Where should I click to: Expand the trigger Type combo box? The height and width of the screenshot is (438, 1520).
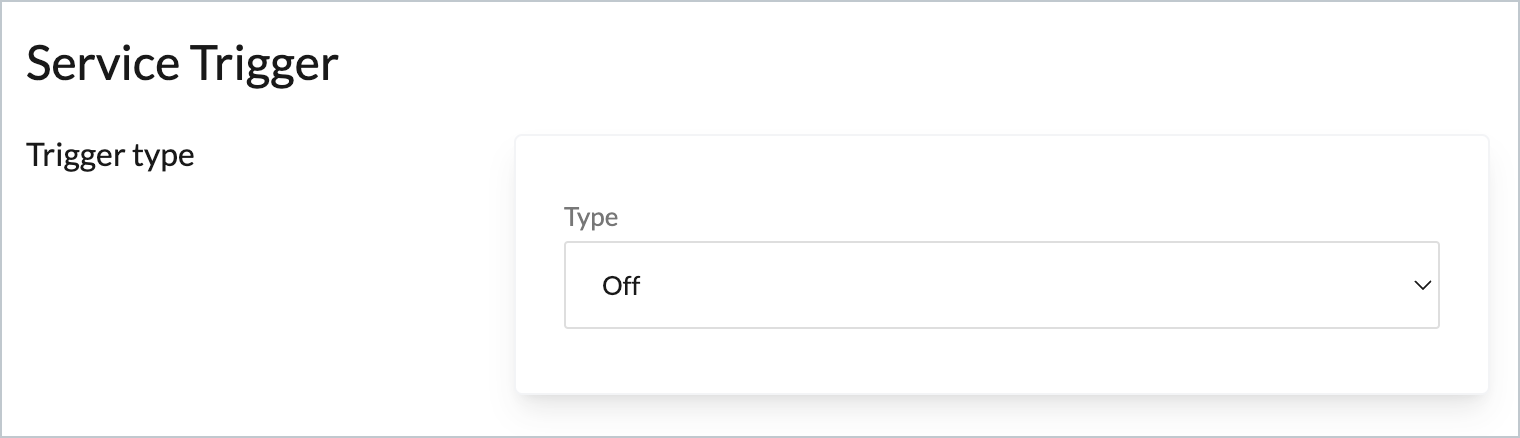(1000, 285)
